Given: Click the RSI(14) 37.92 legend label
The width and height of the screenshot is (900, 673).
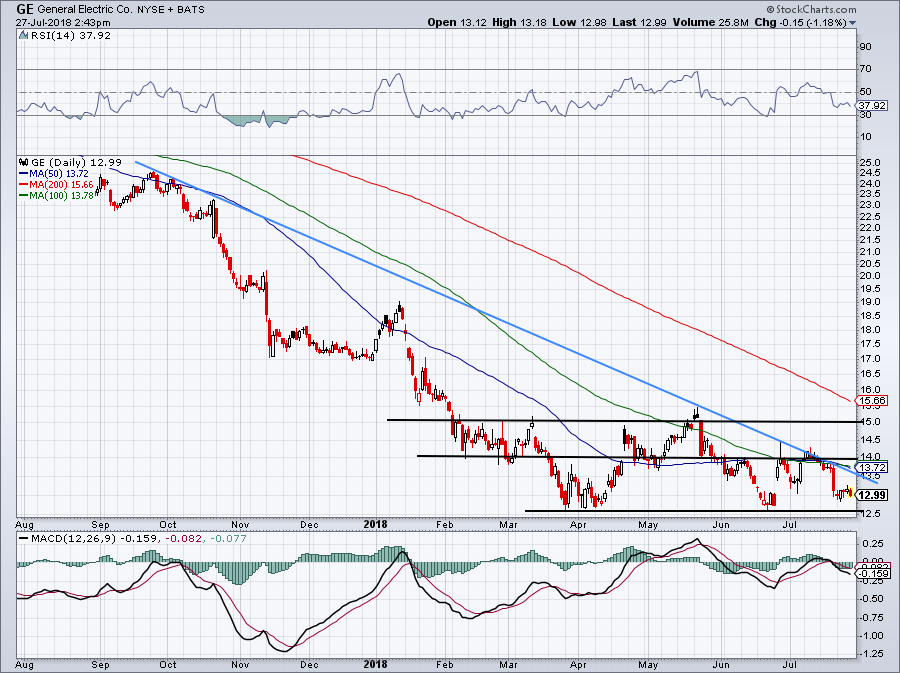Looking at the screenshot, I should (71, 36).
